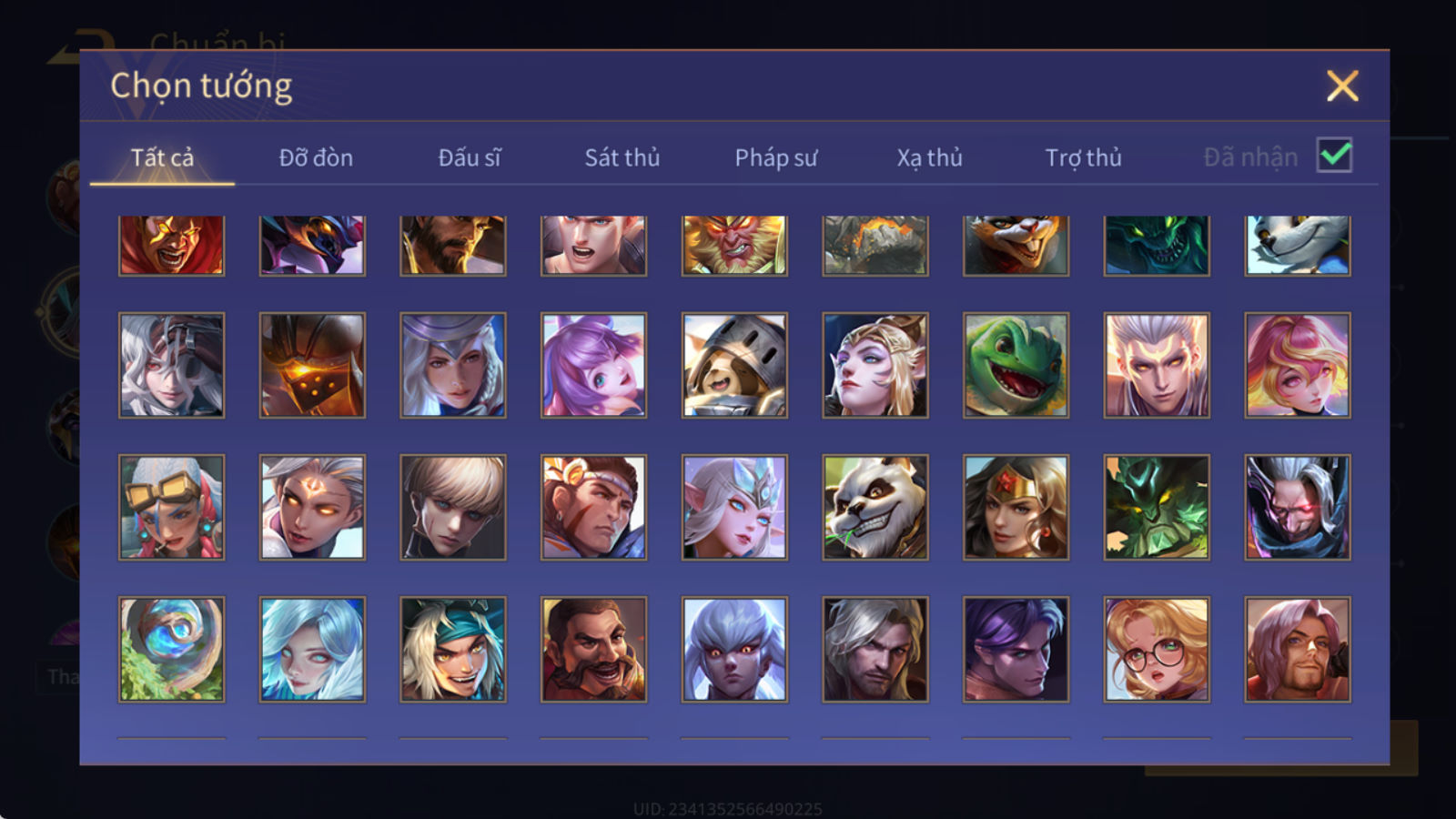Pick the mustached man hero portrait
The height and width of the screenshot is (819, 1456).
(x=593, y=650)
